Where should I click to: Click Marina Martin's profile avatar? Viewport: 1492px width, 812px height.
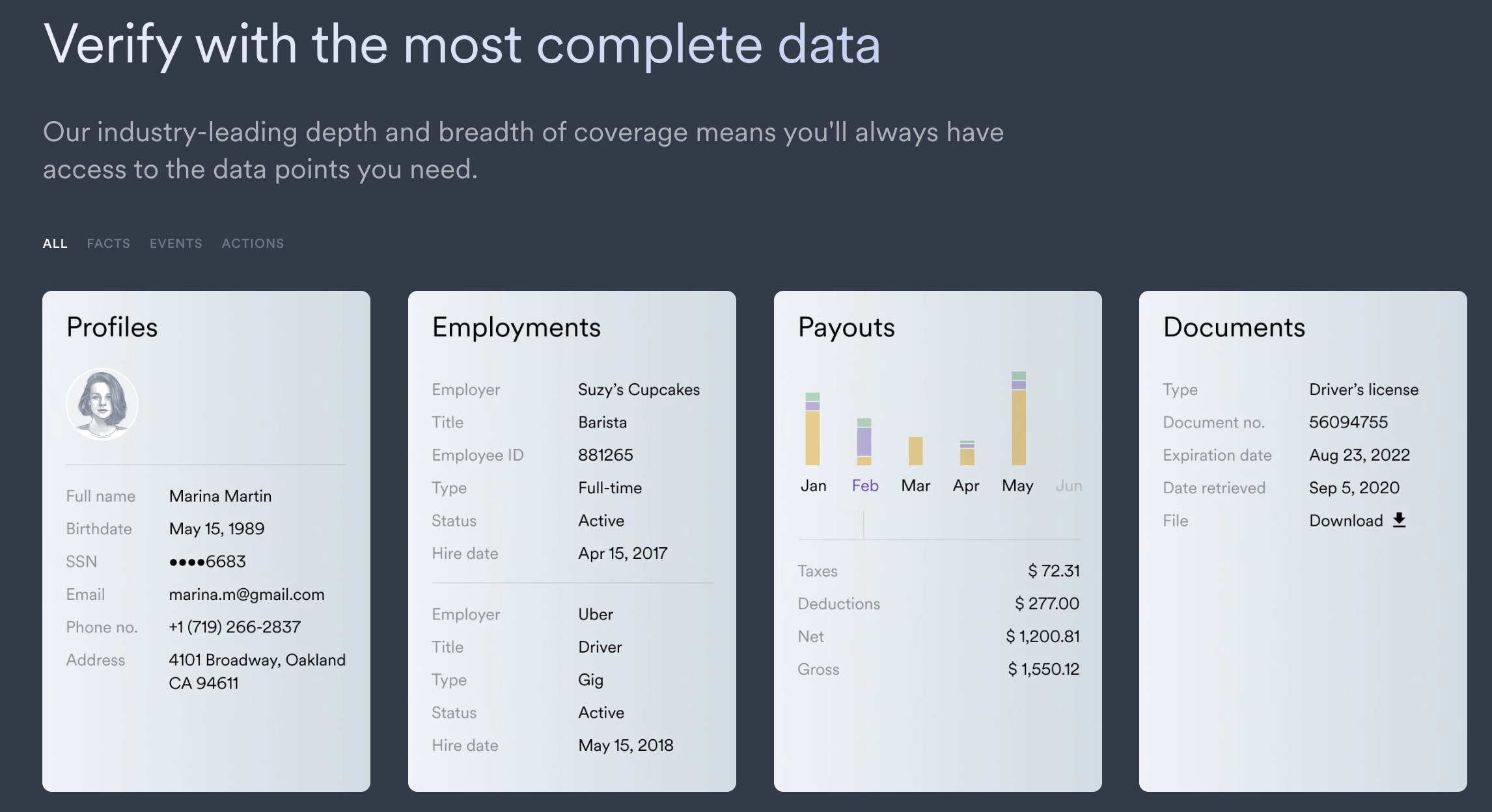click(102, 404)
